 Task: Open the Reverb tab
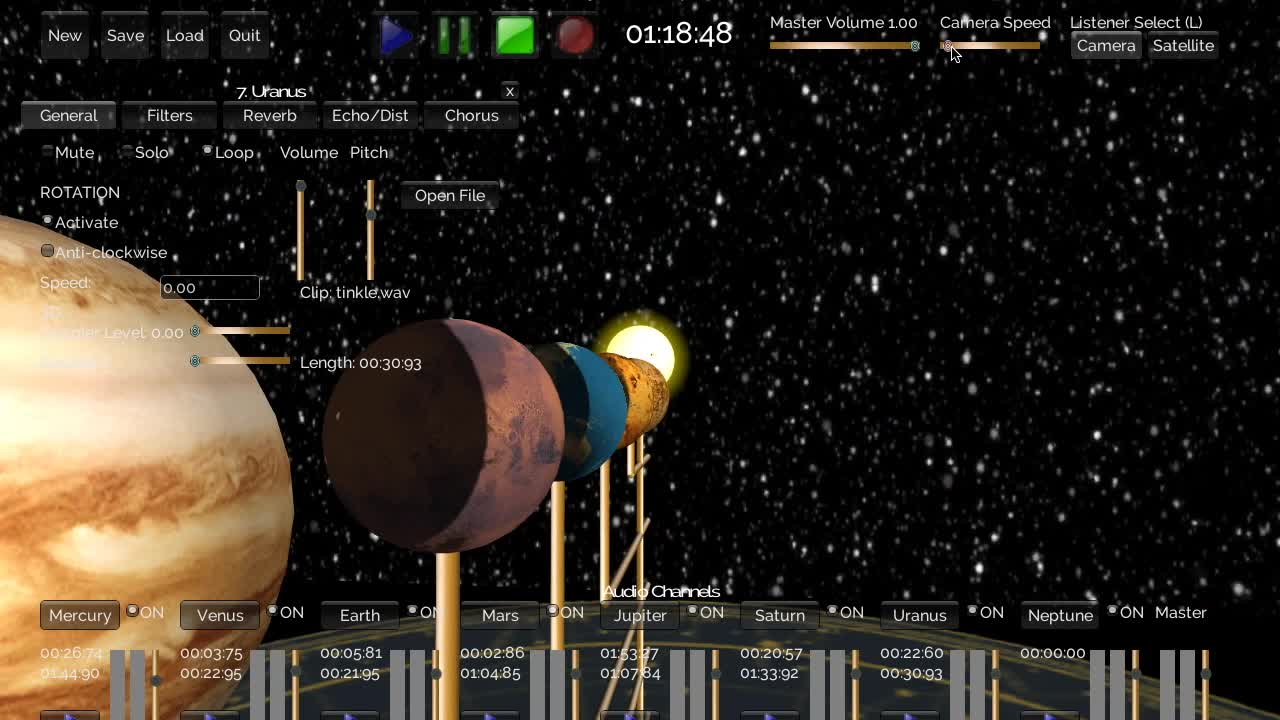click(270, 116)
